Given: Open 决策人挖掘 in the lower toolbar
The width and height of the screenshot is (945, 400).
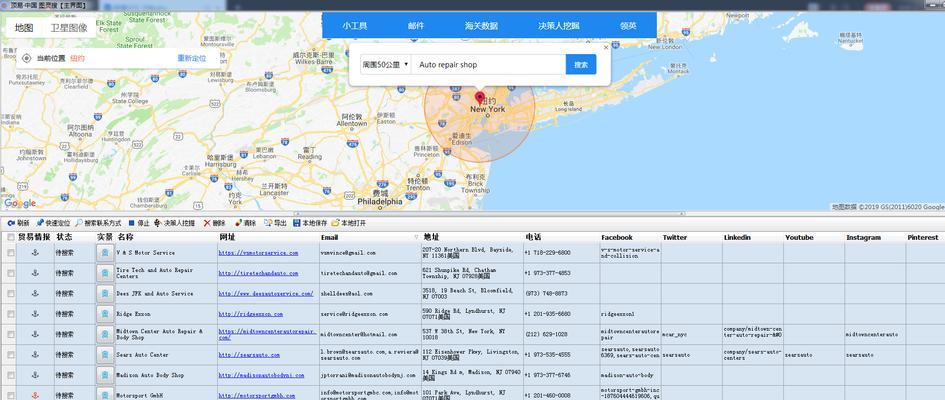Looking at the screenshot, I should pyautogui.click(x=175, y=223).
